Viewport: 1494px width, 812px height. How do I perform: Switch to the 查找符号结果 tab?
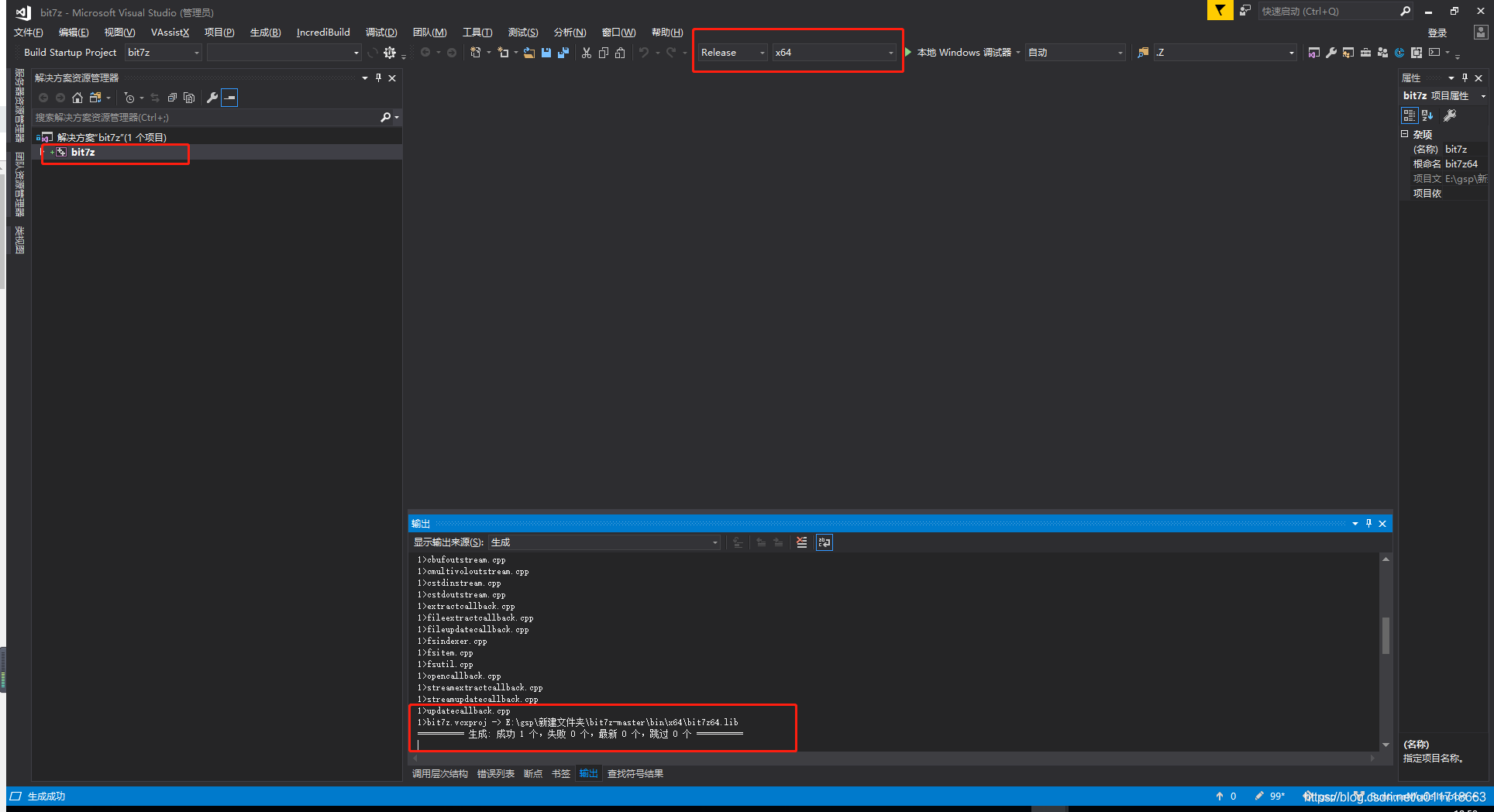(x=635, y=774)
